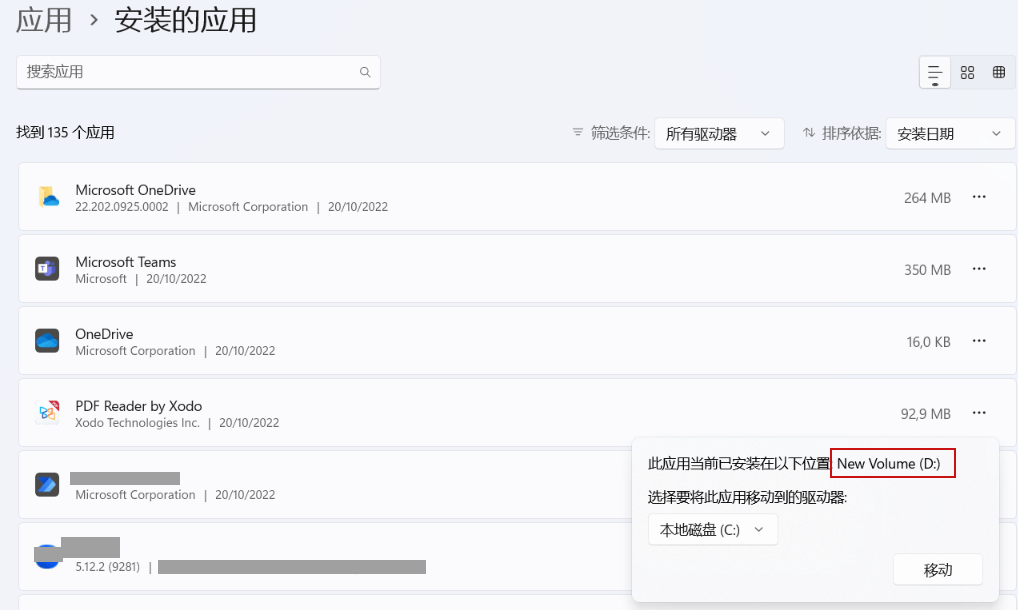Click the 264 MB size value
Viewport: 1018px width, 610px height.
coord(927,198)
